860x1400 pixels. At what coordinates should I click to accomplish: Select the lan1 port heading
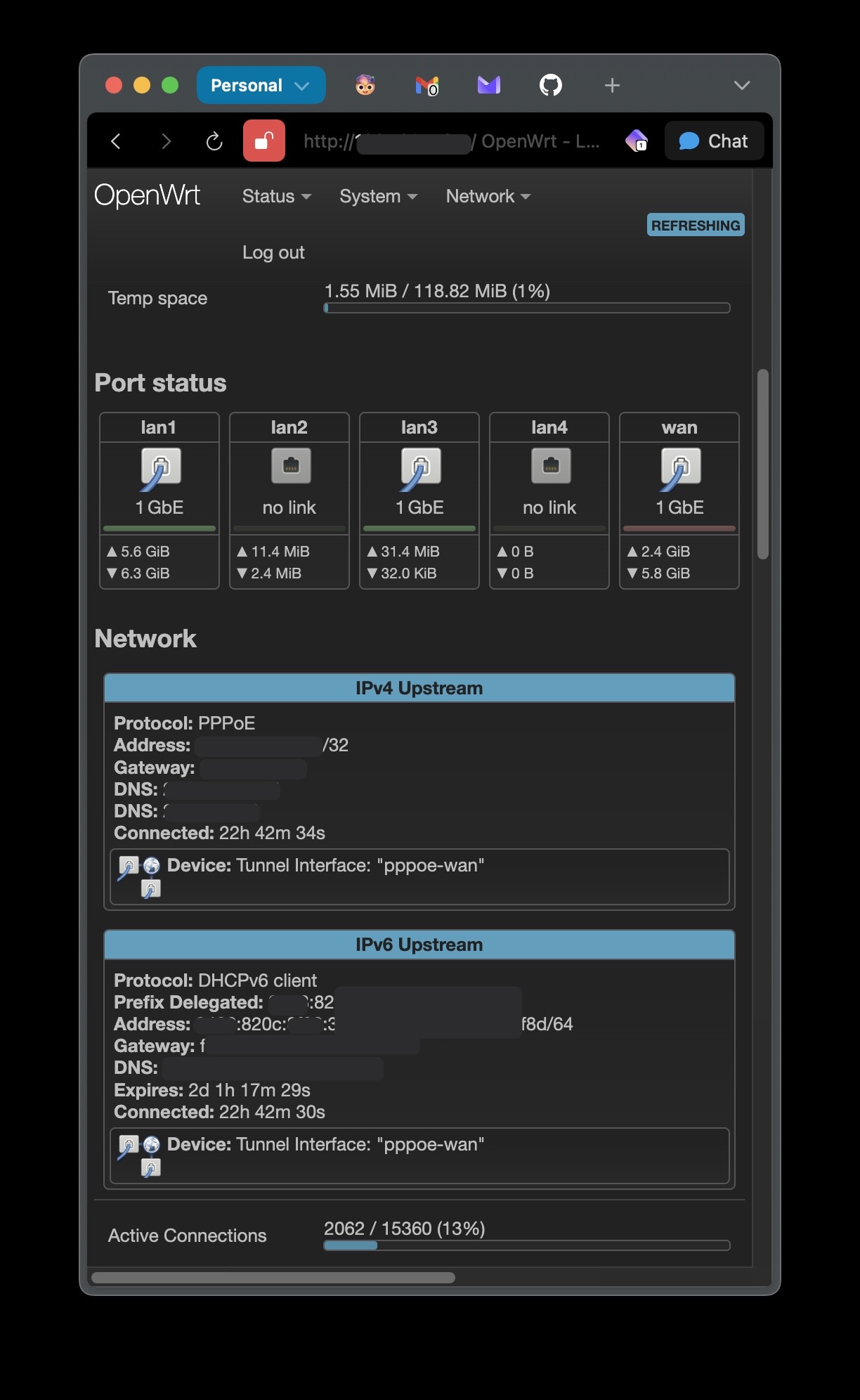pos(159,427)
